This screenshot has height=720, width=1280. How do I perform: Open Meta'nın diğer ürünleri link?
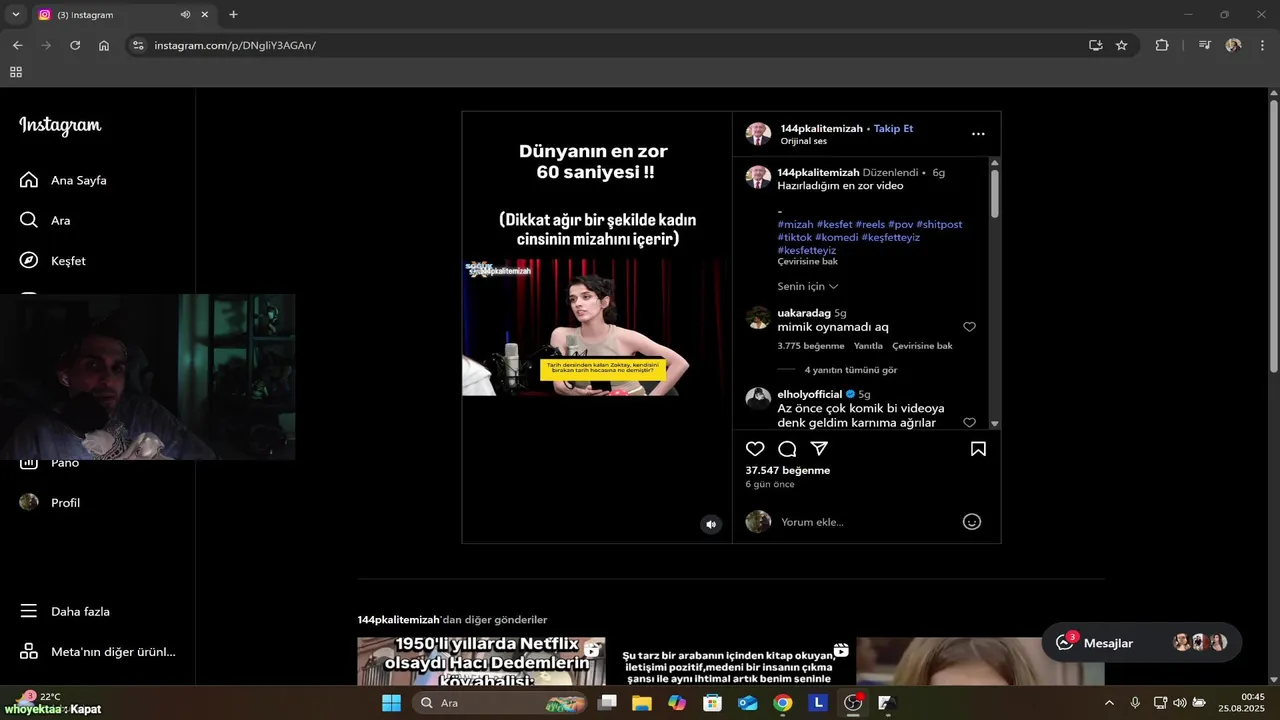click(x=97, y=652)
